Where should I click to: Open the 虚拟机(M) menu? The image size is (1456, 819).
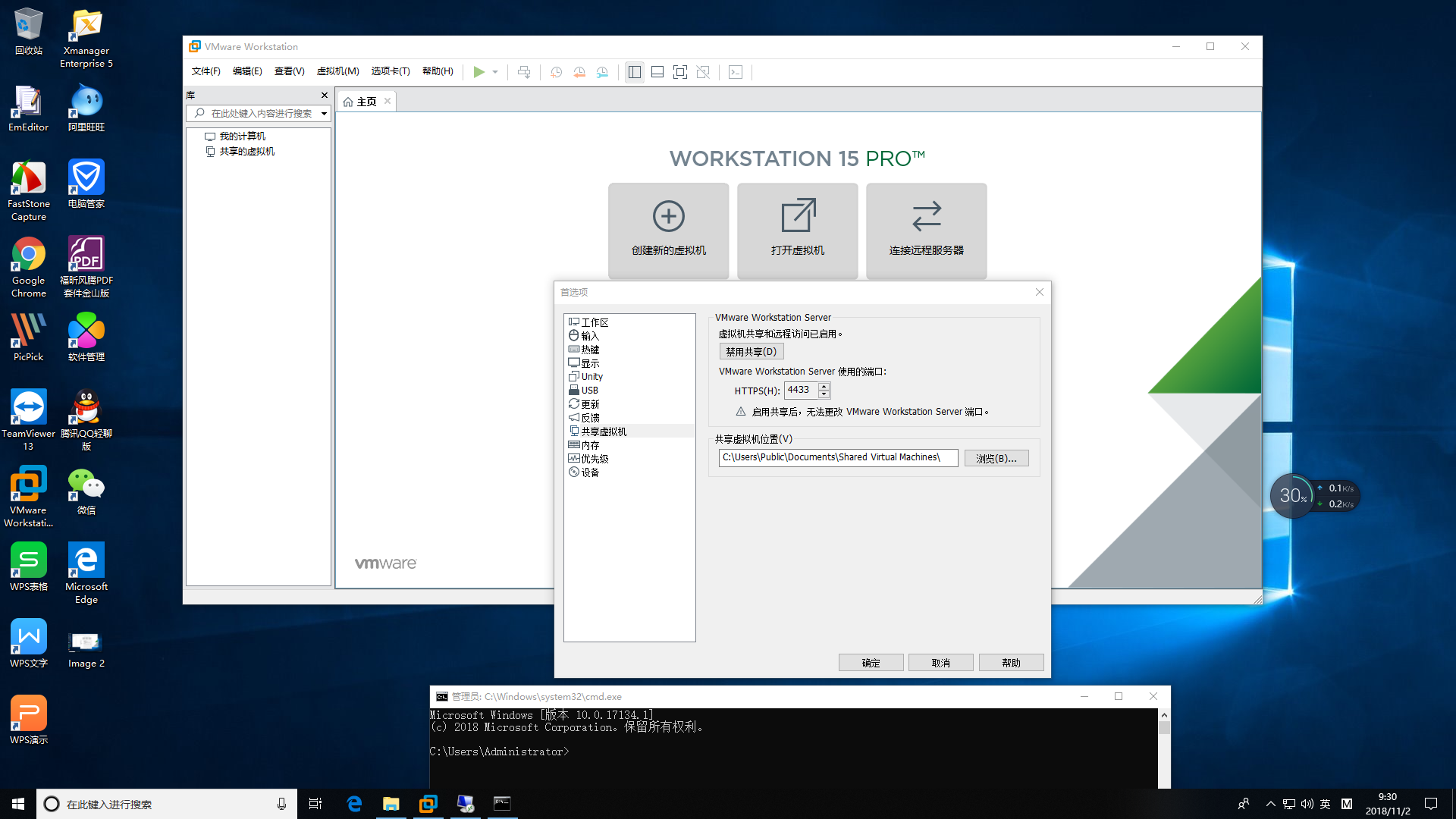coord(337,71)
